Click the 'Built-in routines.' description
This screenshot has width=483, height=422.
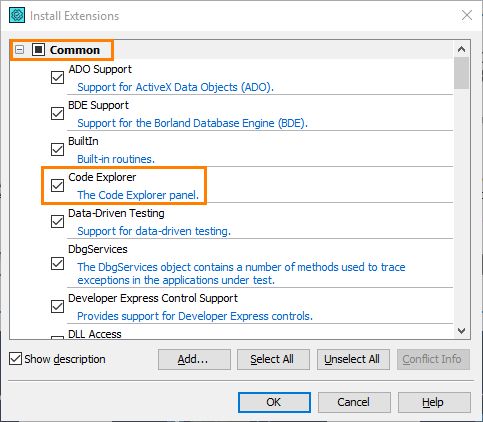tap(116, 159)
